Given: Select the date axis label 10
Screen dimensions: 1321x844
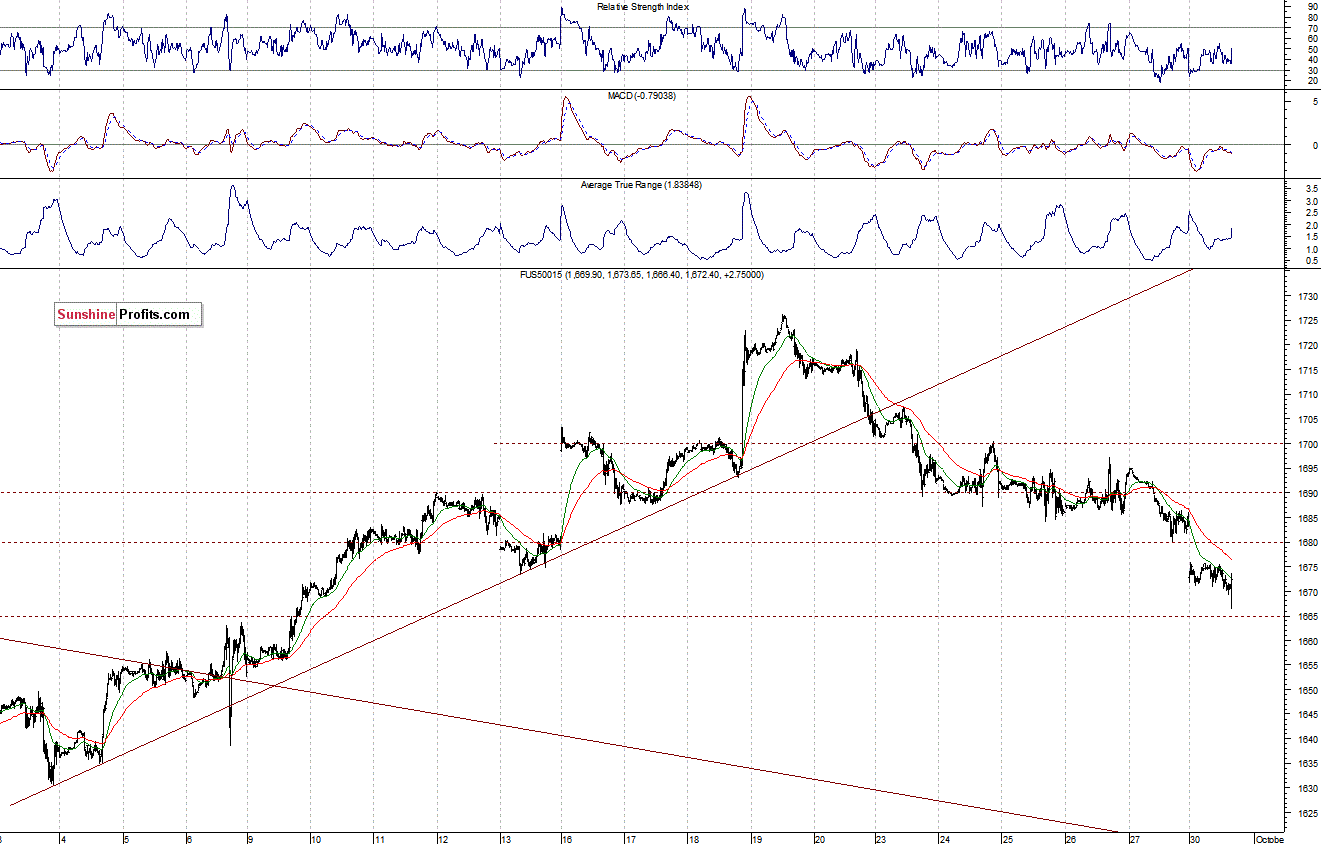Looking at the screenshot, I should (x=314, y=838).
